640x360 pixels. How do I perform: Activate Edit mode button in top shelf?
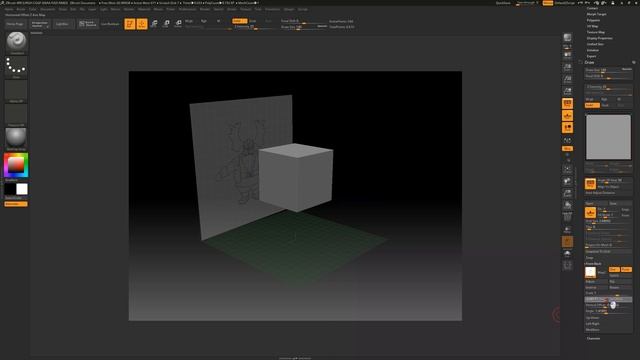[x=130, y=24]
